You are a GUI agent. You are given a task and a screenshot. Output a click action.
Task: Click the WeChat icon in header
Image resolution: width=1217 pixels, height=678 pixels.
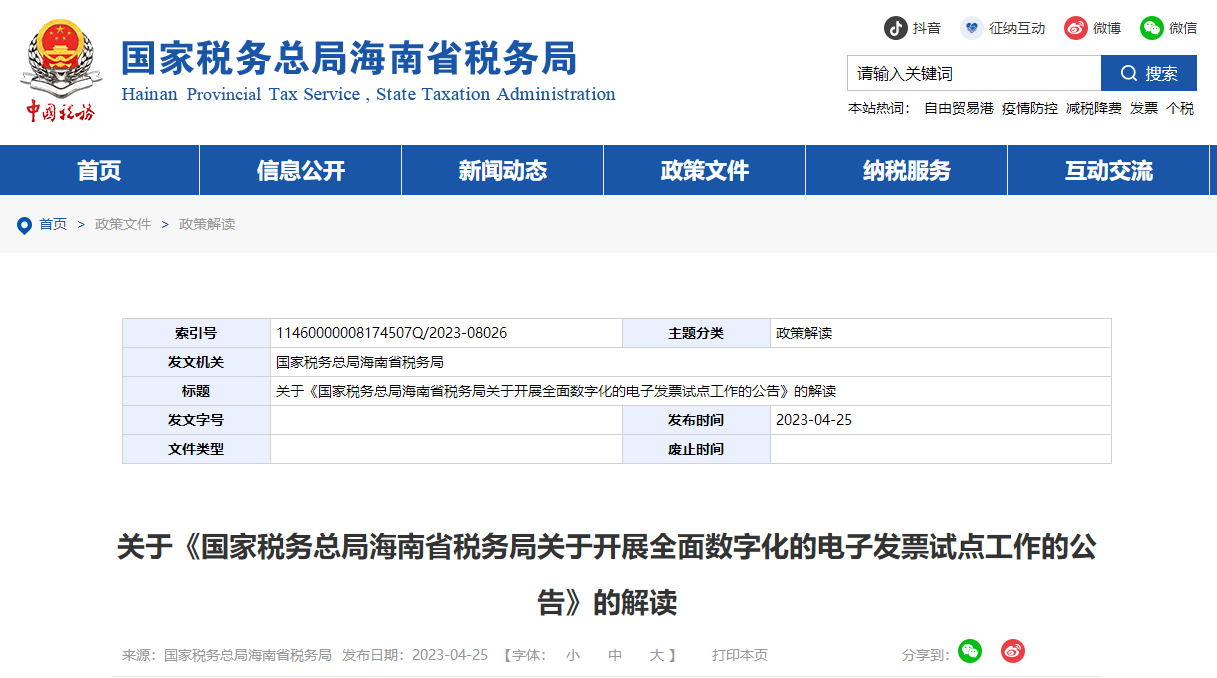pos(1152,28)
